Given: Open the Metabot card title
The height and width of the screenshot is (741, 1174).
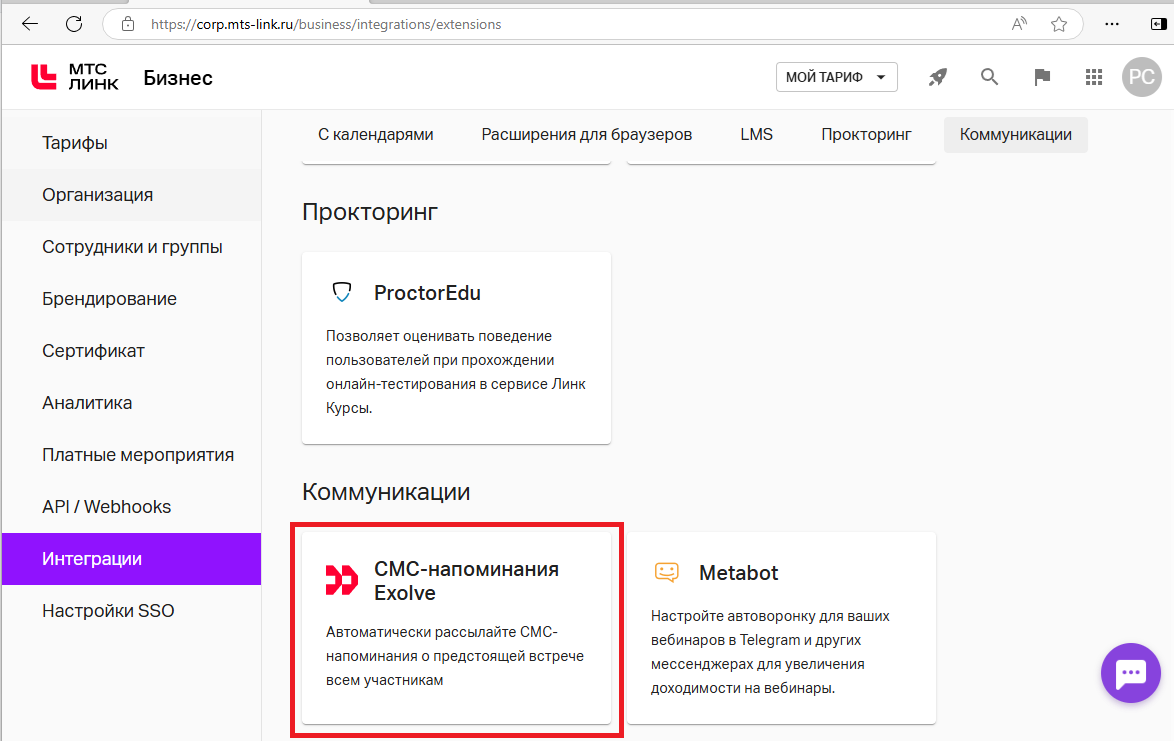Looking at the screenshot, I should pos(738,573).
